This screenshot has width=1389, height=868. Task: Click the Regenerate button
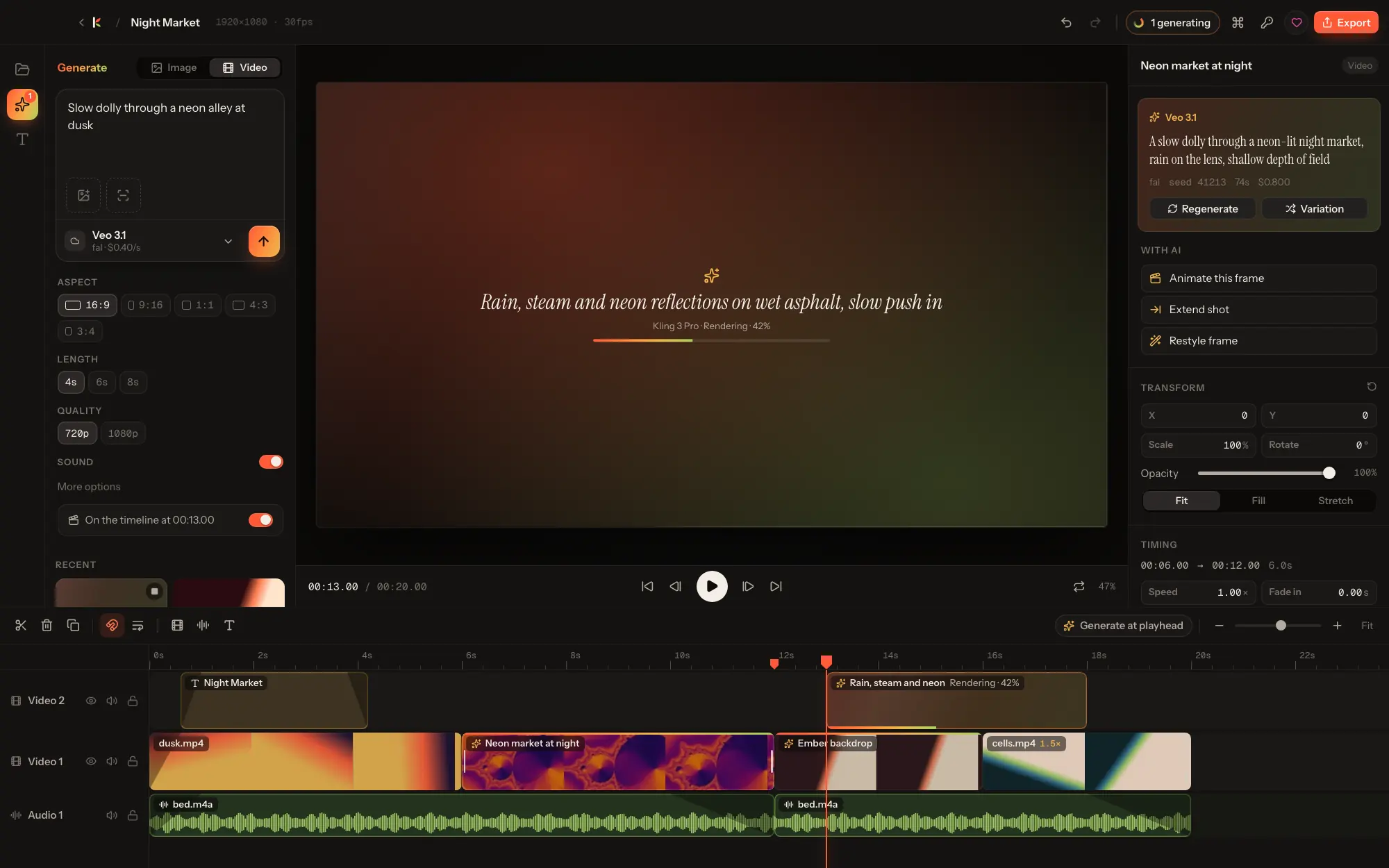coord(1203,209)
